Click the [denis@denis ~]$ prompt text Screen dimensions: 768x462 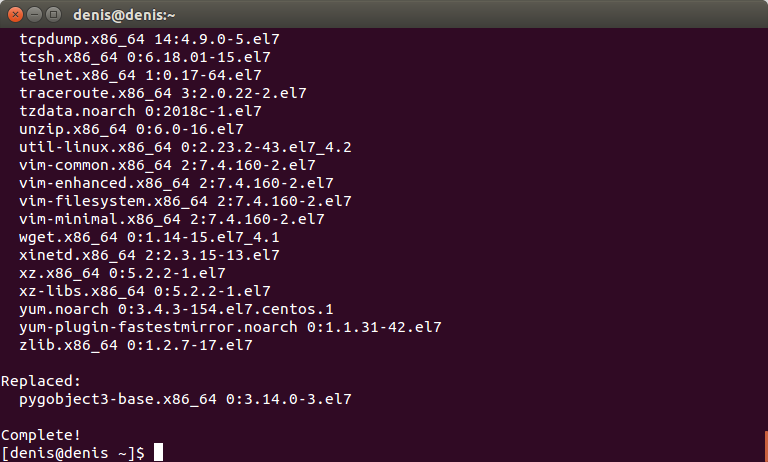tap(72, 453)
